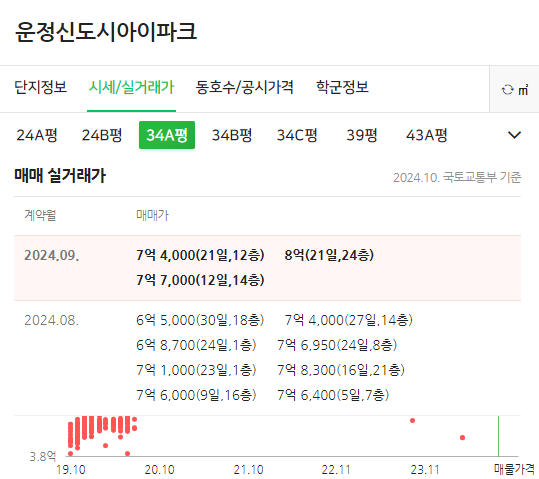Select the 2024.08. contract month row
Screen dimensions: 539x479
coord(267,358)
